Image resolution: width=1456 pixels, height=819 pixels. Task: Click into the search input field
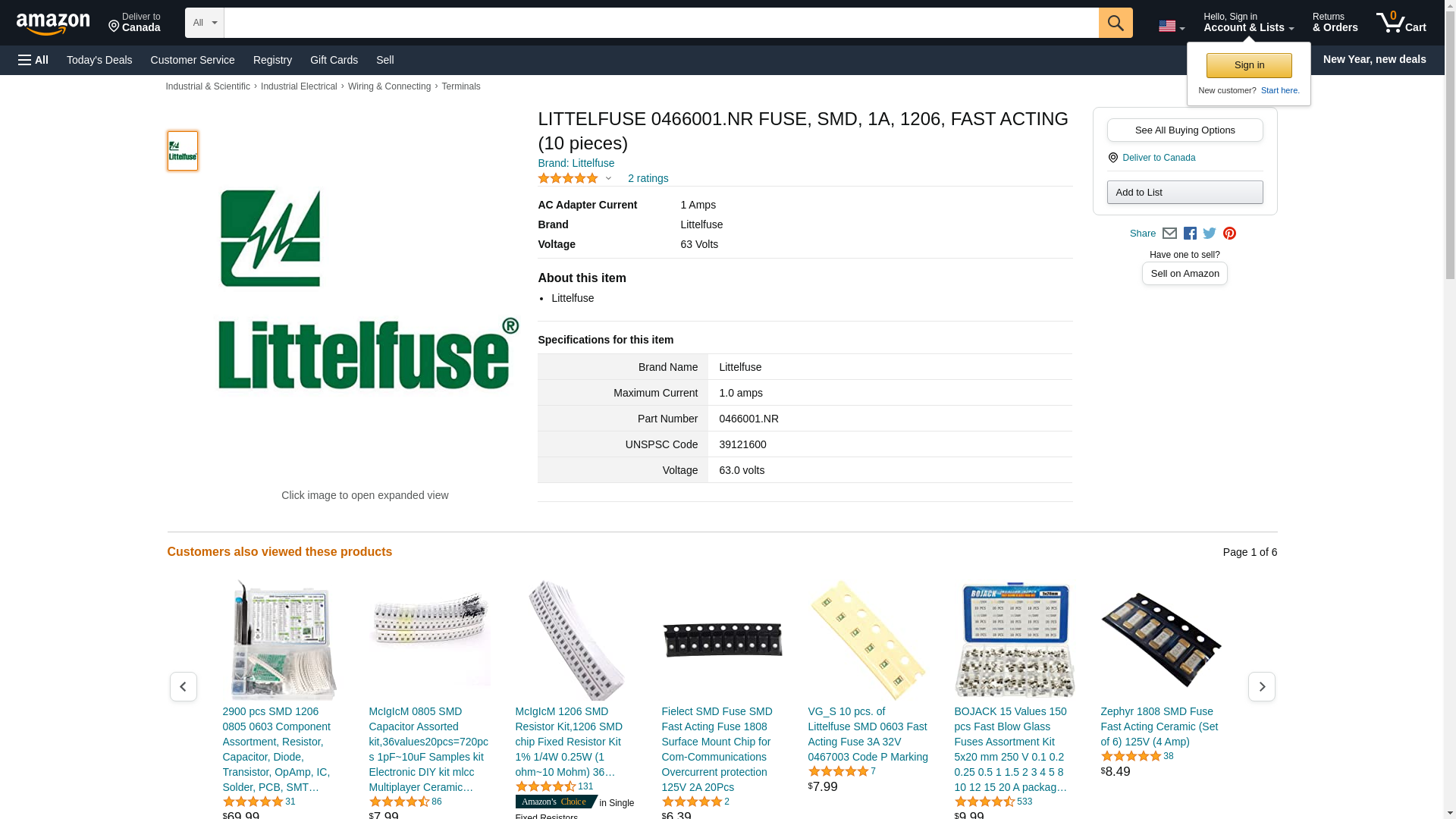click(x=661, y=23)
